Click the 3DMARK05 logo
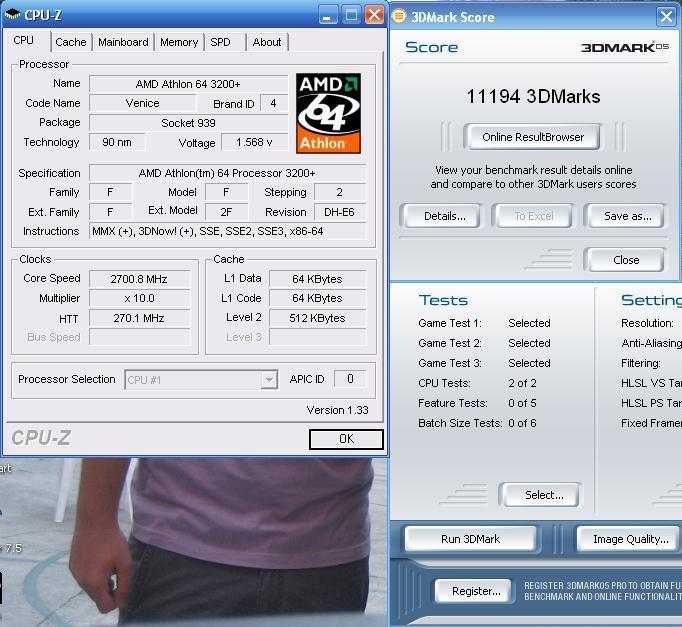The width and height of the screenshot is (682, 627). pyautogui.click(x=625, y=47)
